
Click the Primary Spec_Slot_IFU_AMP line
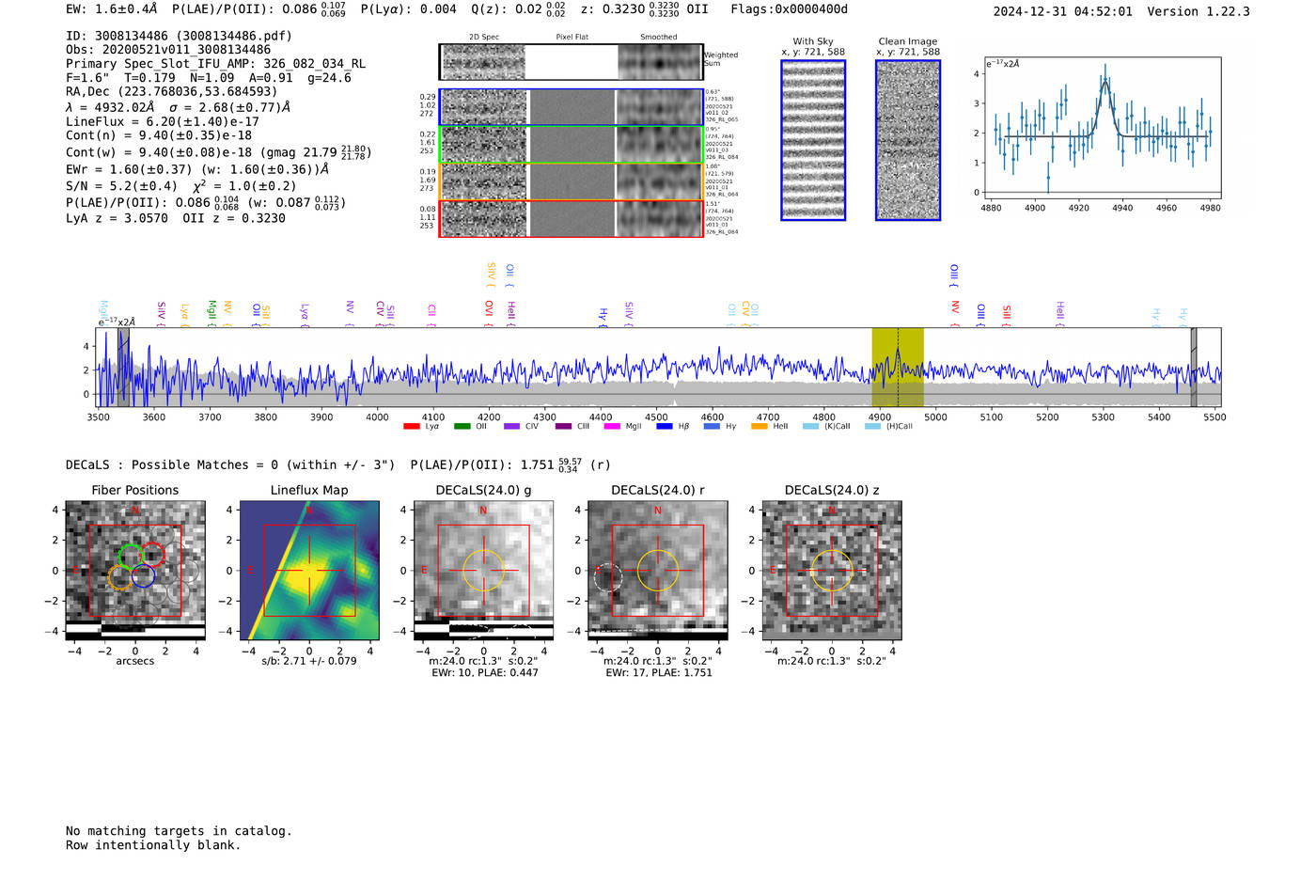pyautogui.click(x=216, y=64)
